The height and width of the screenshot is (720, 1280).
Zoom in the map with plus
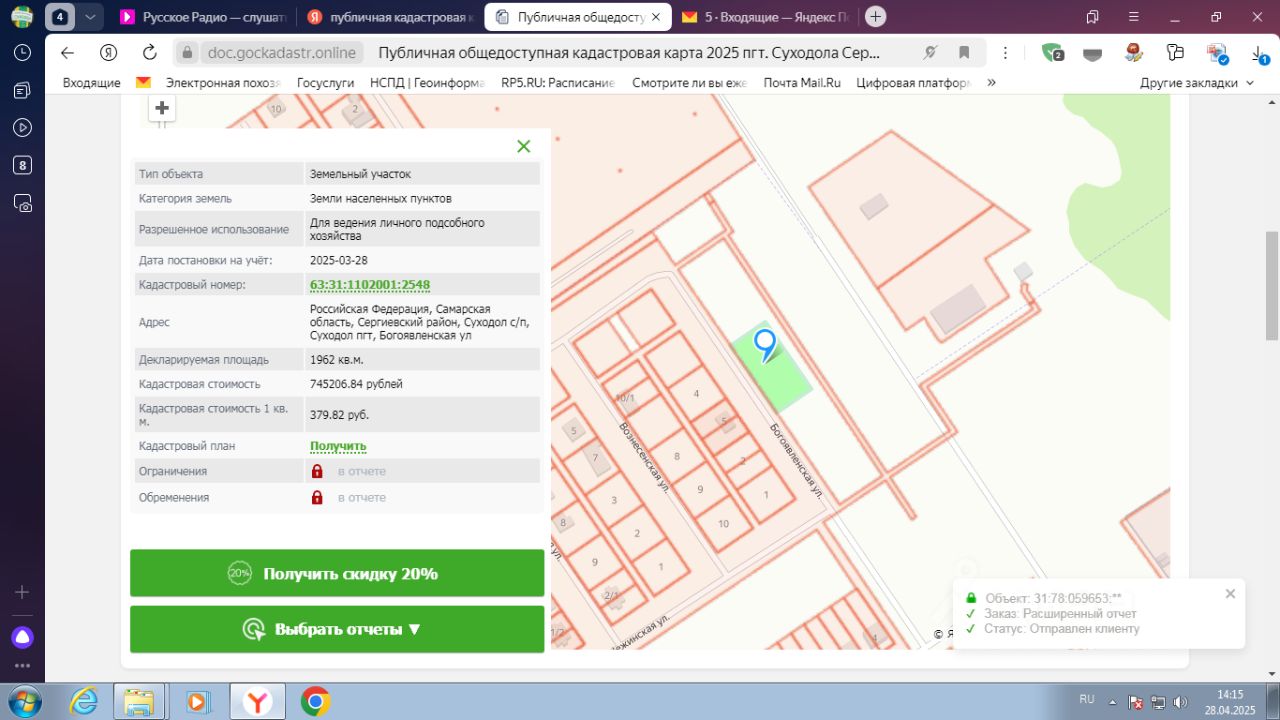pyautogui.click(x=162, y=108)
